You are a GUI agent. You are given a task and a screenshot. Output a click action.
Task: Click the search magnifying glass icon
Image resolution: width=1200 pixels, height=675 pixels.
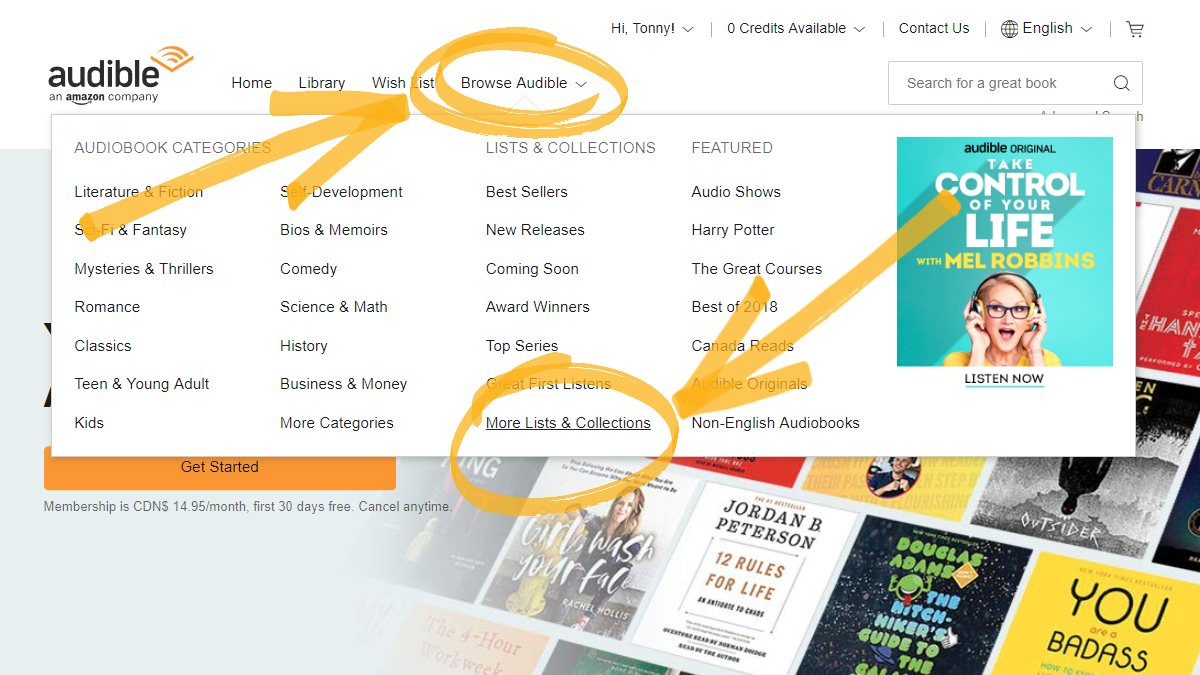[x=1121, y=83]
